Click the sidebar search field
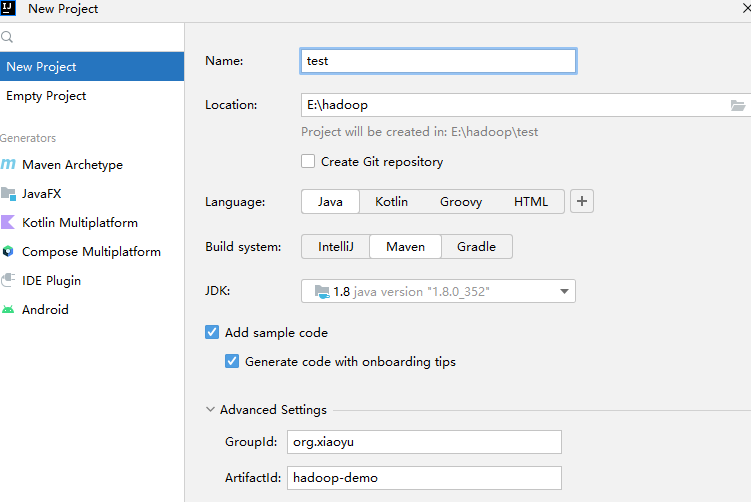 pos(92,37)
